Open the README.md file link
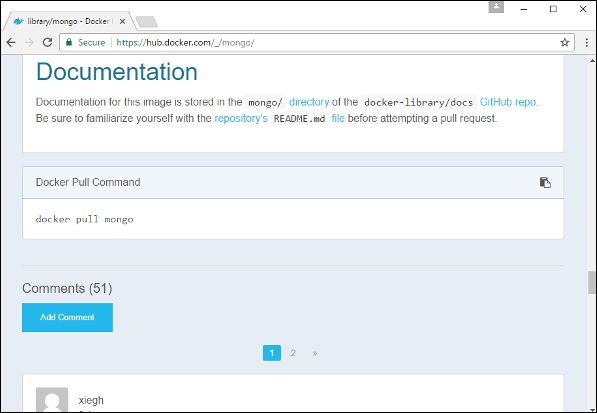 (x=338, y=118)
